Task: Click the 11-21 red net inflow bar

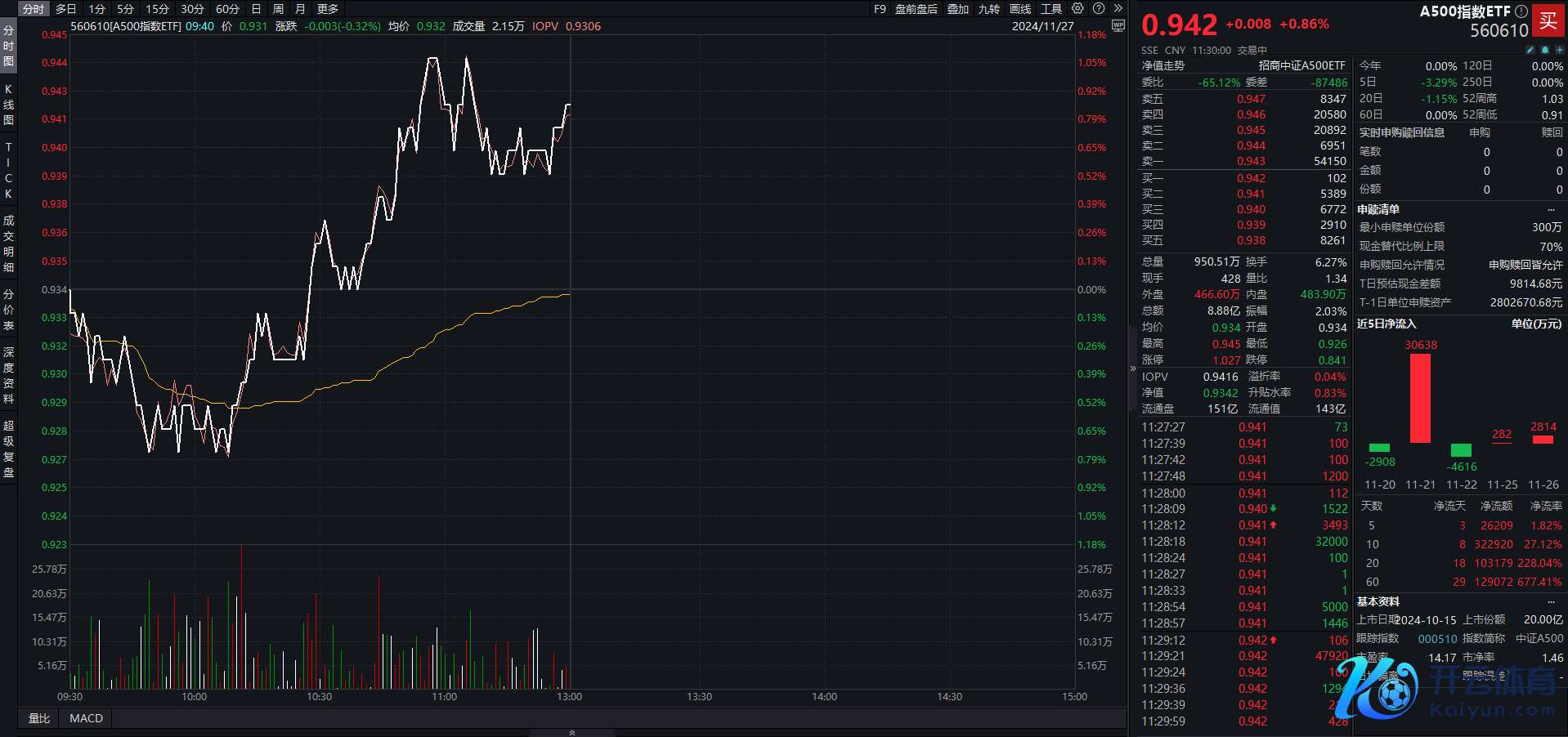Action: click(1420, 398)
